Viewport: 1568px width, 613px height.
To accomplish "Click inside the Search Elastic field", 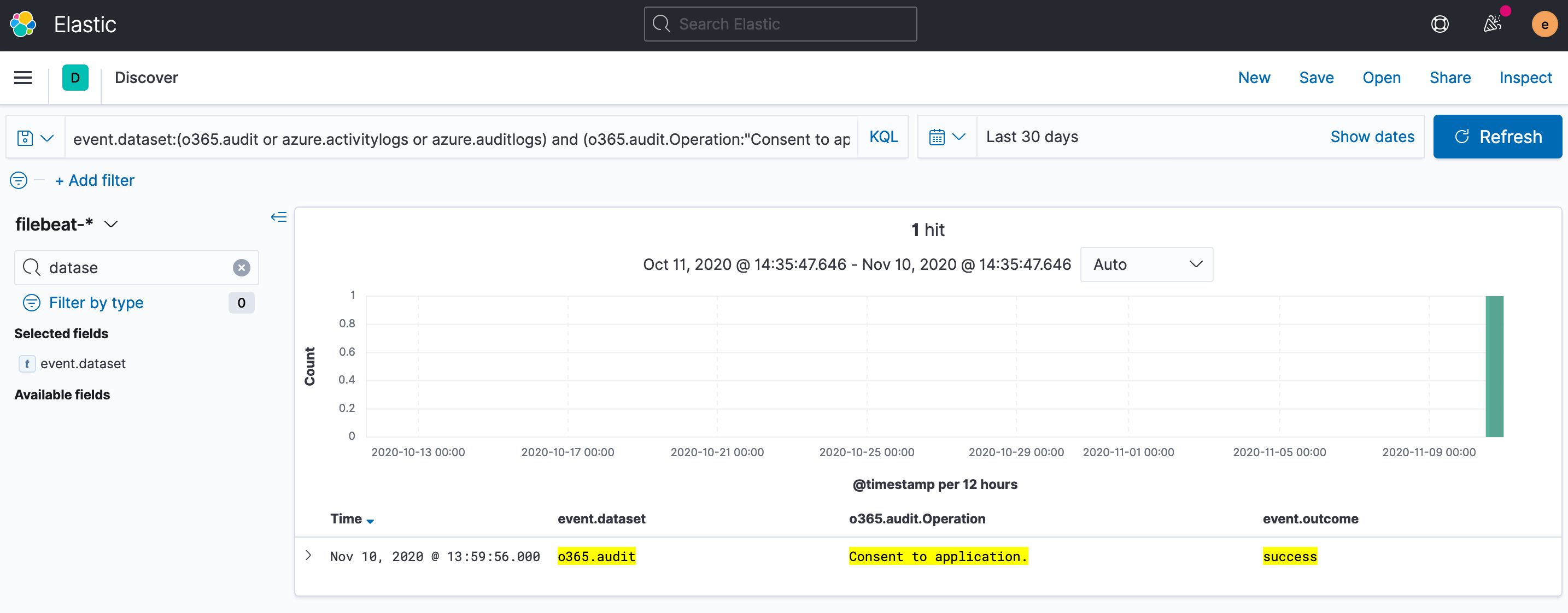I will 780,23.
